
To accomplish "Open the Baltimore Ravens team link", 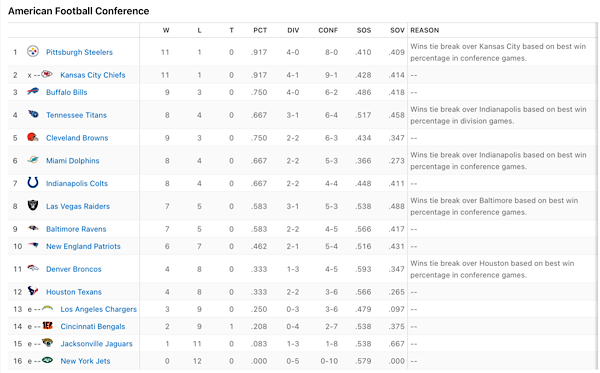I will 76,229.
